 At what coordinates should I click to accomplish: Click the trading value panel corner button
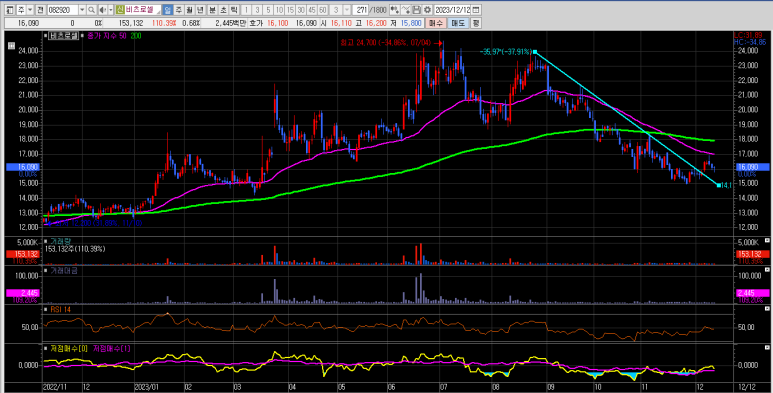pos(768,269)
